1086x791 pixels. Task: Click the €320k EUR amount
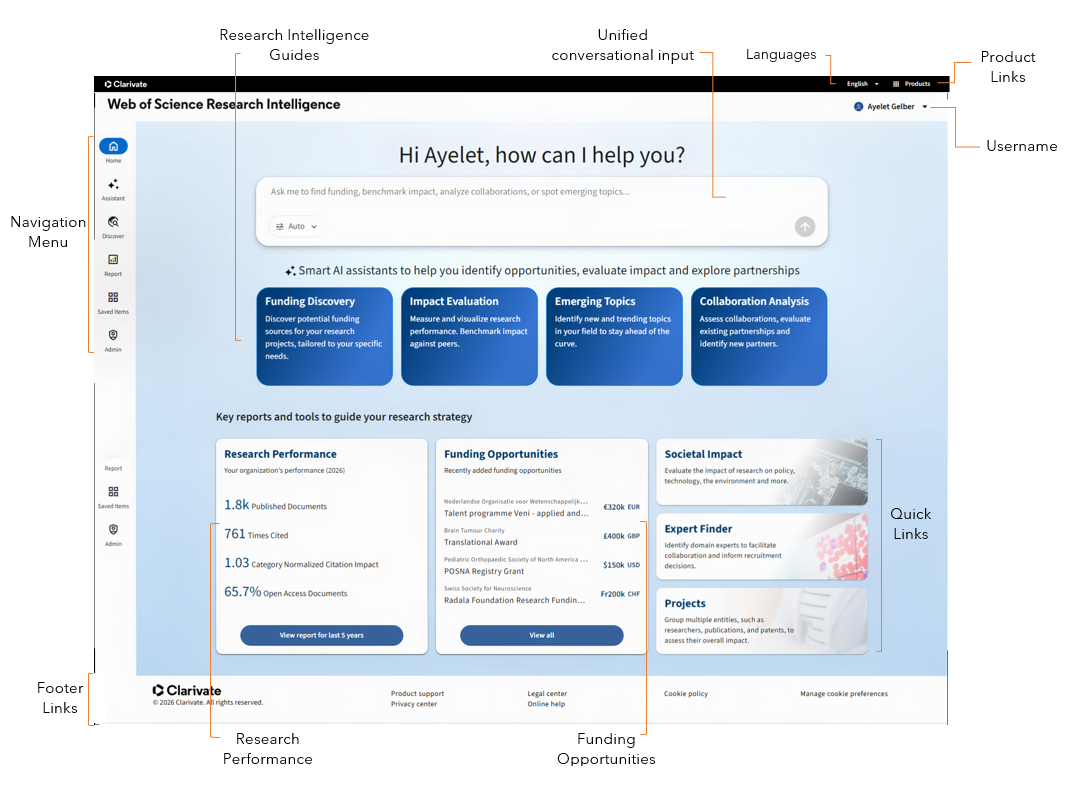621,507
